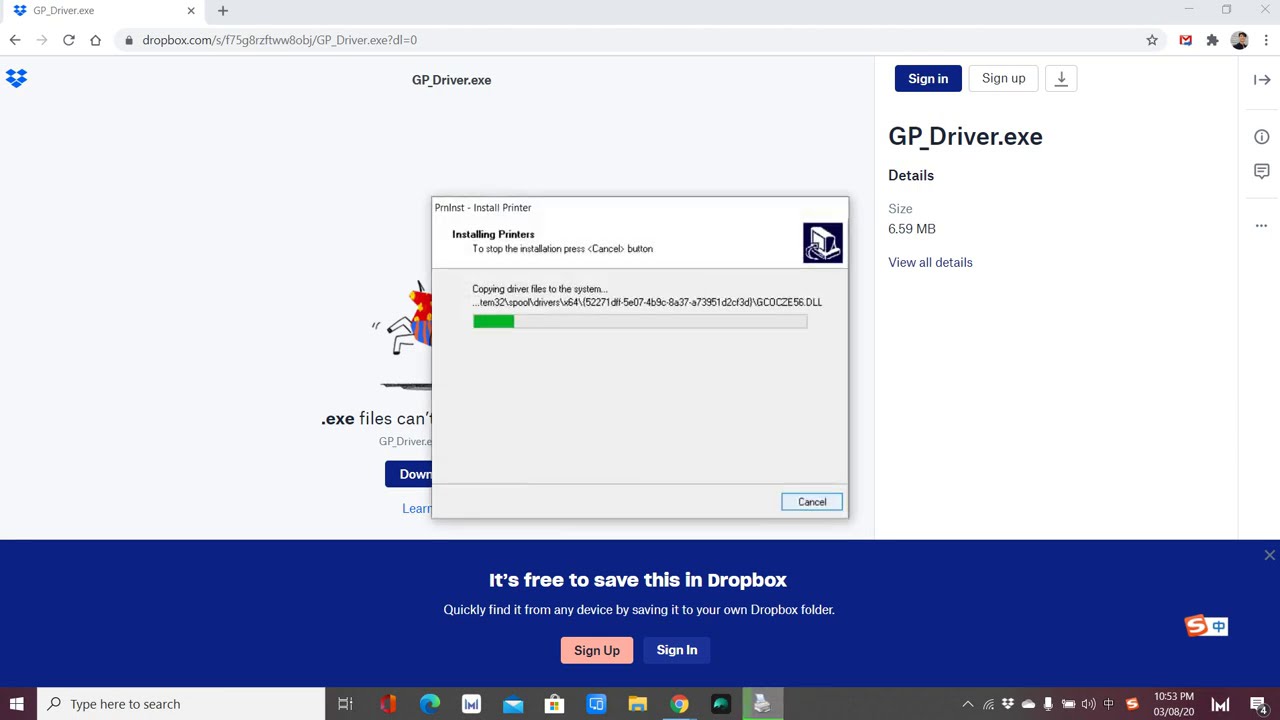Switch to Google Chrome on the taskbar
This screenshot has height=720, width=1280.
point(679,704)
